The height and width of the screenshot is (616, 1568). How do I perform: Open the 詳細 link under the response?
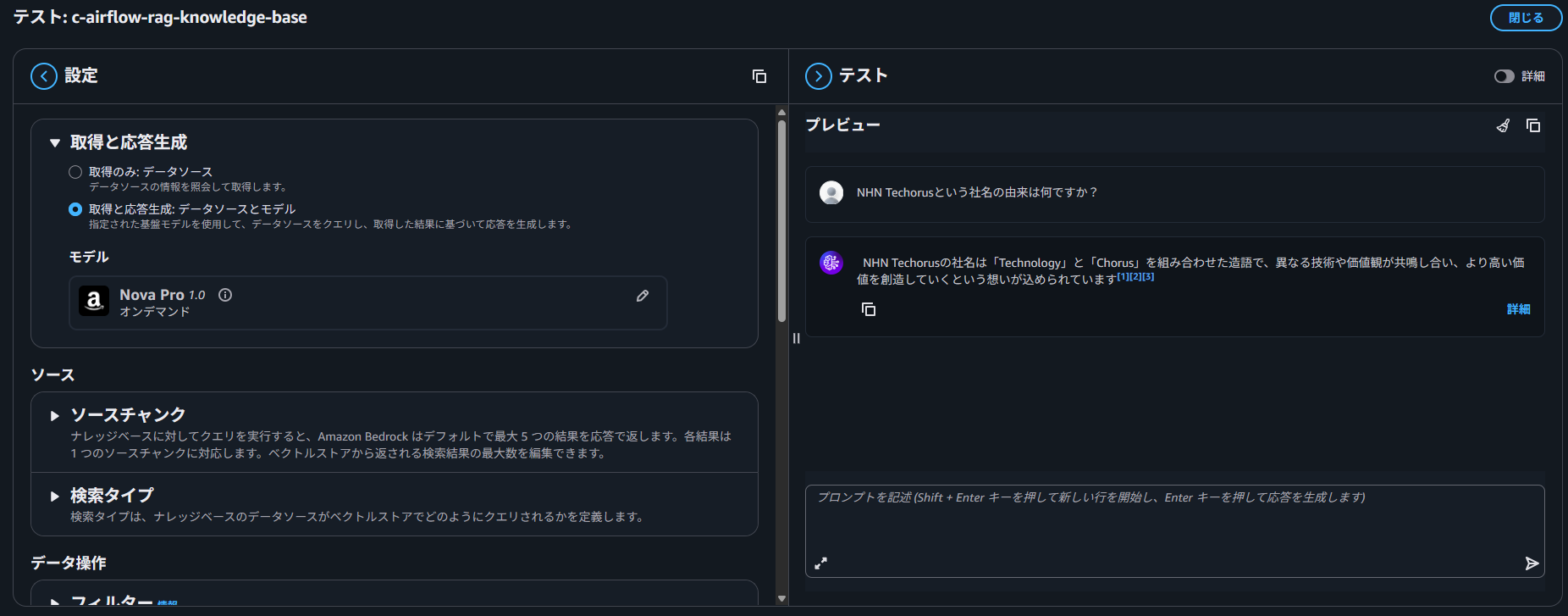pyautogui.click(x=1518, y=309)
